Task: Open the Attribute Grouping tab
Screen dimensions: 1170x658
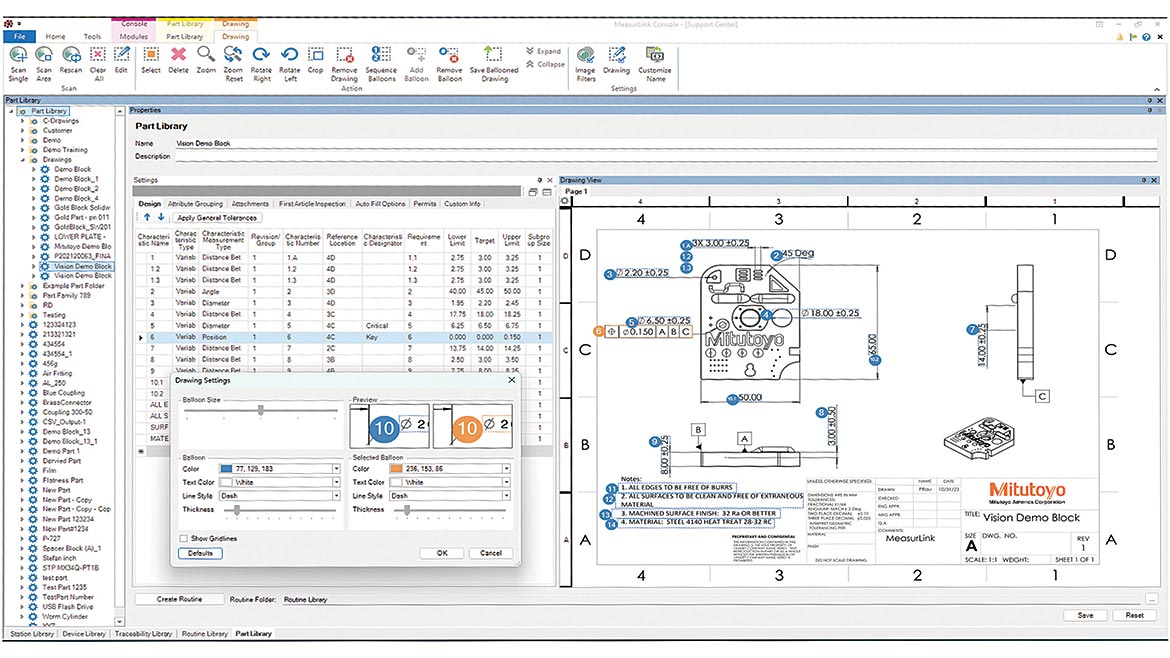Action: [195, 204]
